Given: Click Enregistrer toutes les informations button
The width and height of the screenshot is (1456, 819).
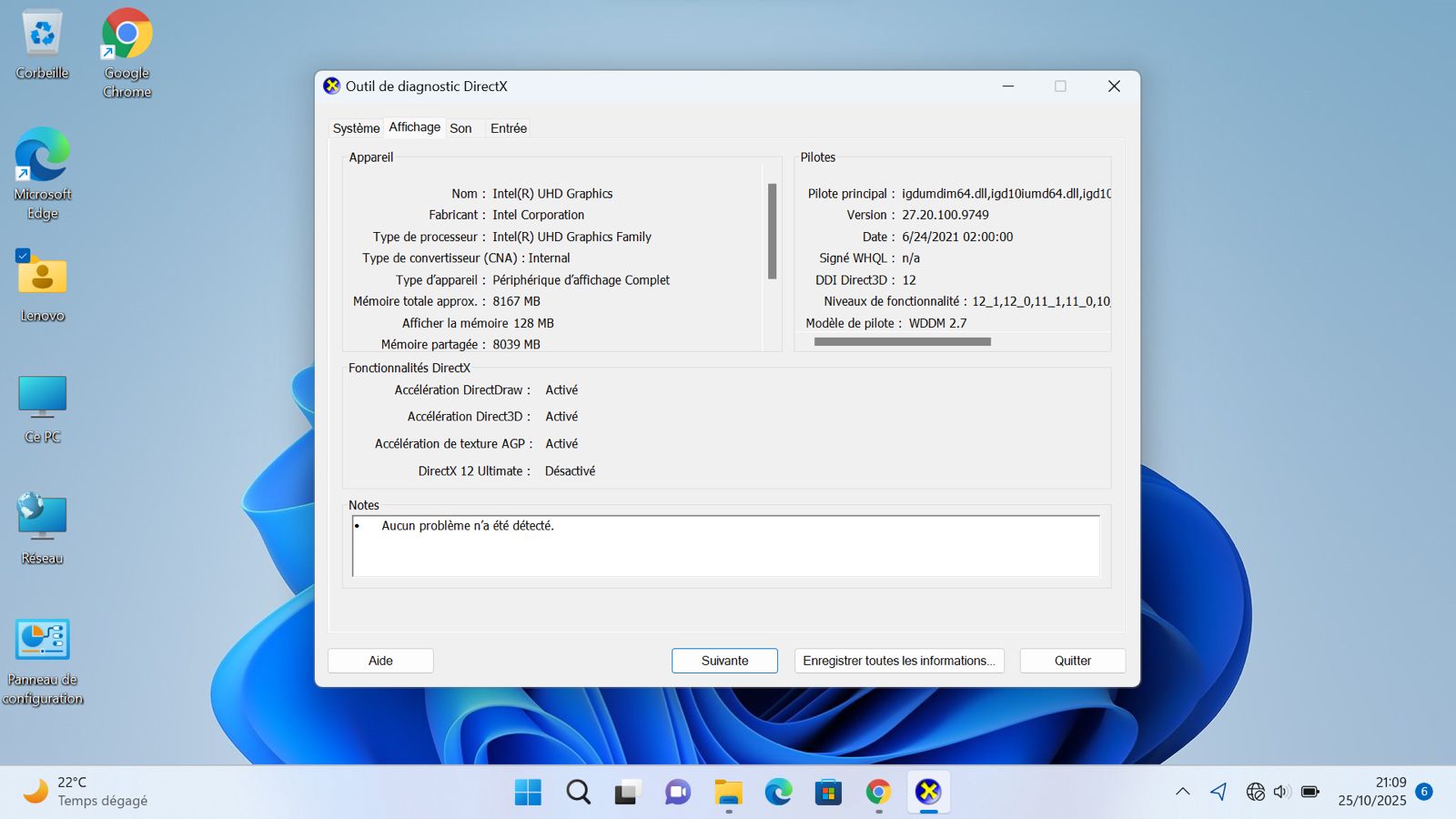Looking at the screenshot, I should (898, 661).
